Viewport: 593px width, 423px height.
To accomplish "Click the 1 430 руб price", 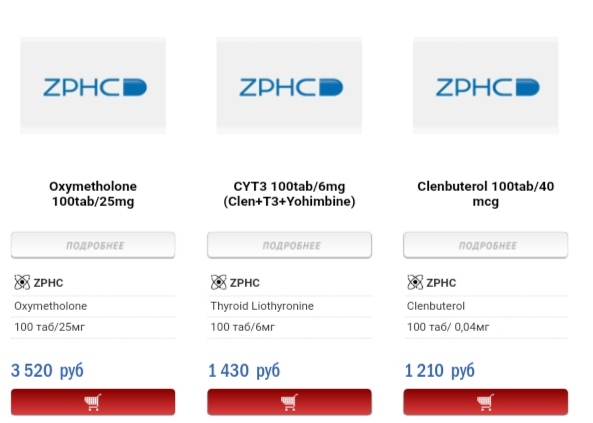I will click(244, 370).
